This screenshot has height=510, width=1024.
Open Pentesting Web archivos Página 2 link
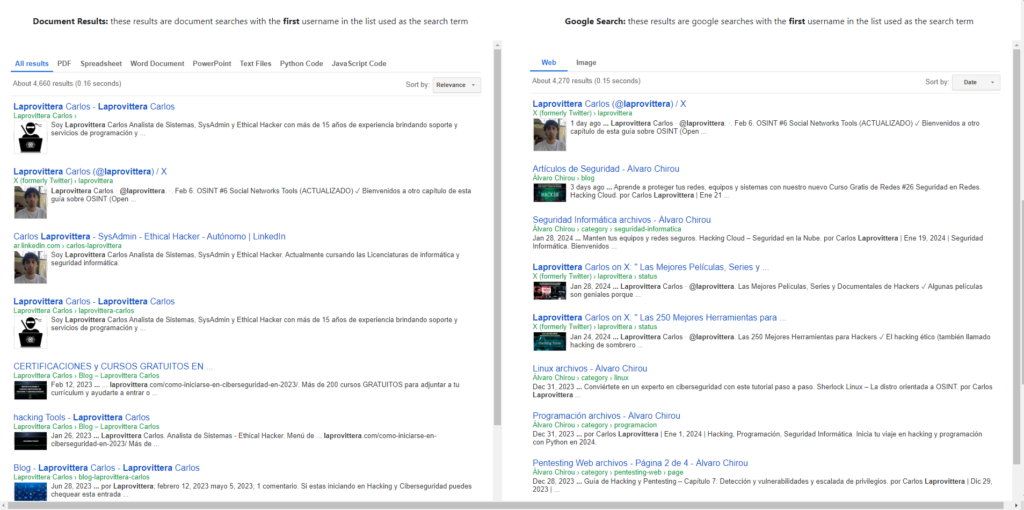click(x=640, y=463)
